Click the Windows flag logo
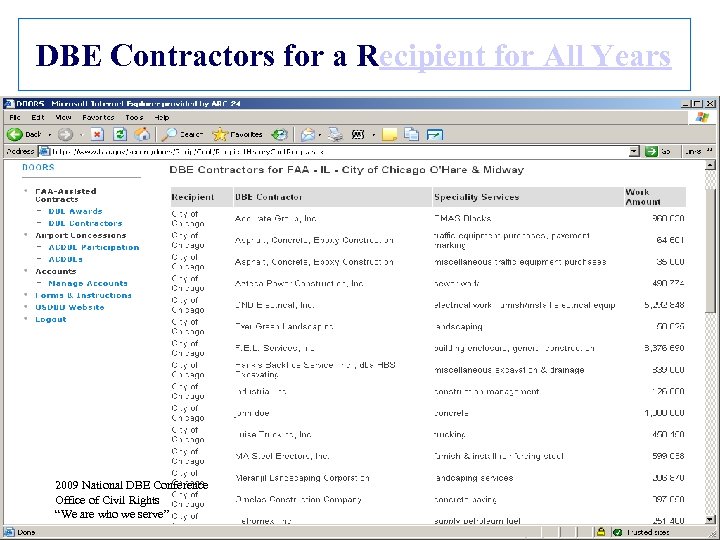Image resolution: width=720 pixels, height=540 pixels. pos(702,117)
